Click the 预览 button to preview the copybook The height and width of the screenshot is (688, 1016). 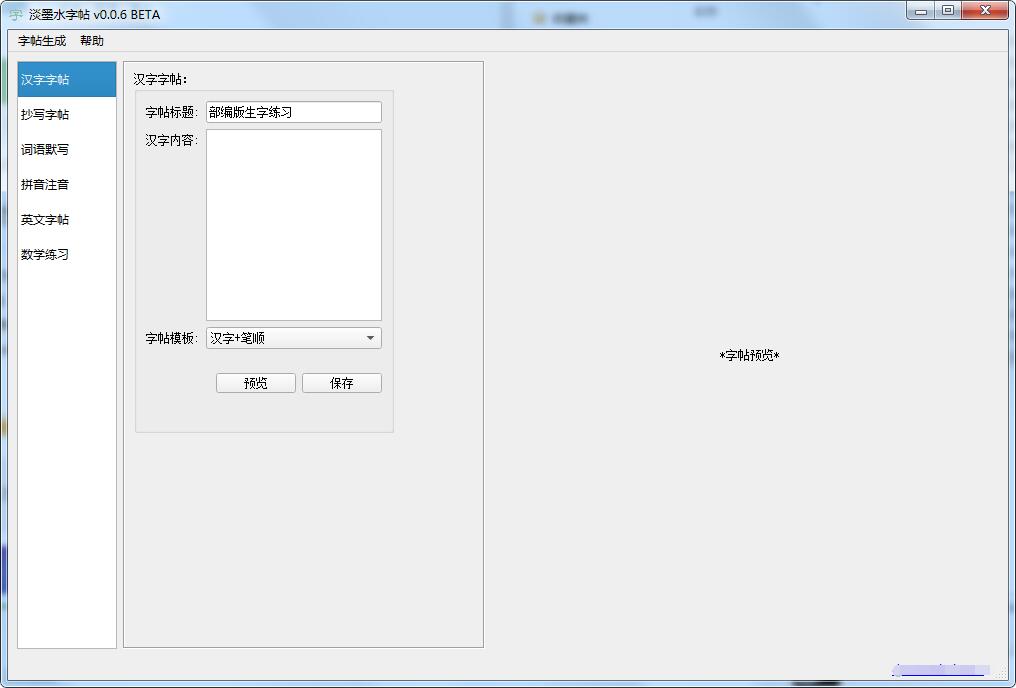tap(255, 382)
